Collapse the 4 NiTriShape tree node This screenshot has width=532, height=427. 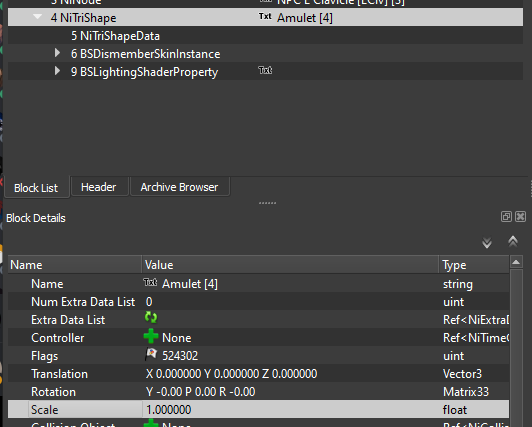[x=37, y=16]
